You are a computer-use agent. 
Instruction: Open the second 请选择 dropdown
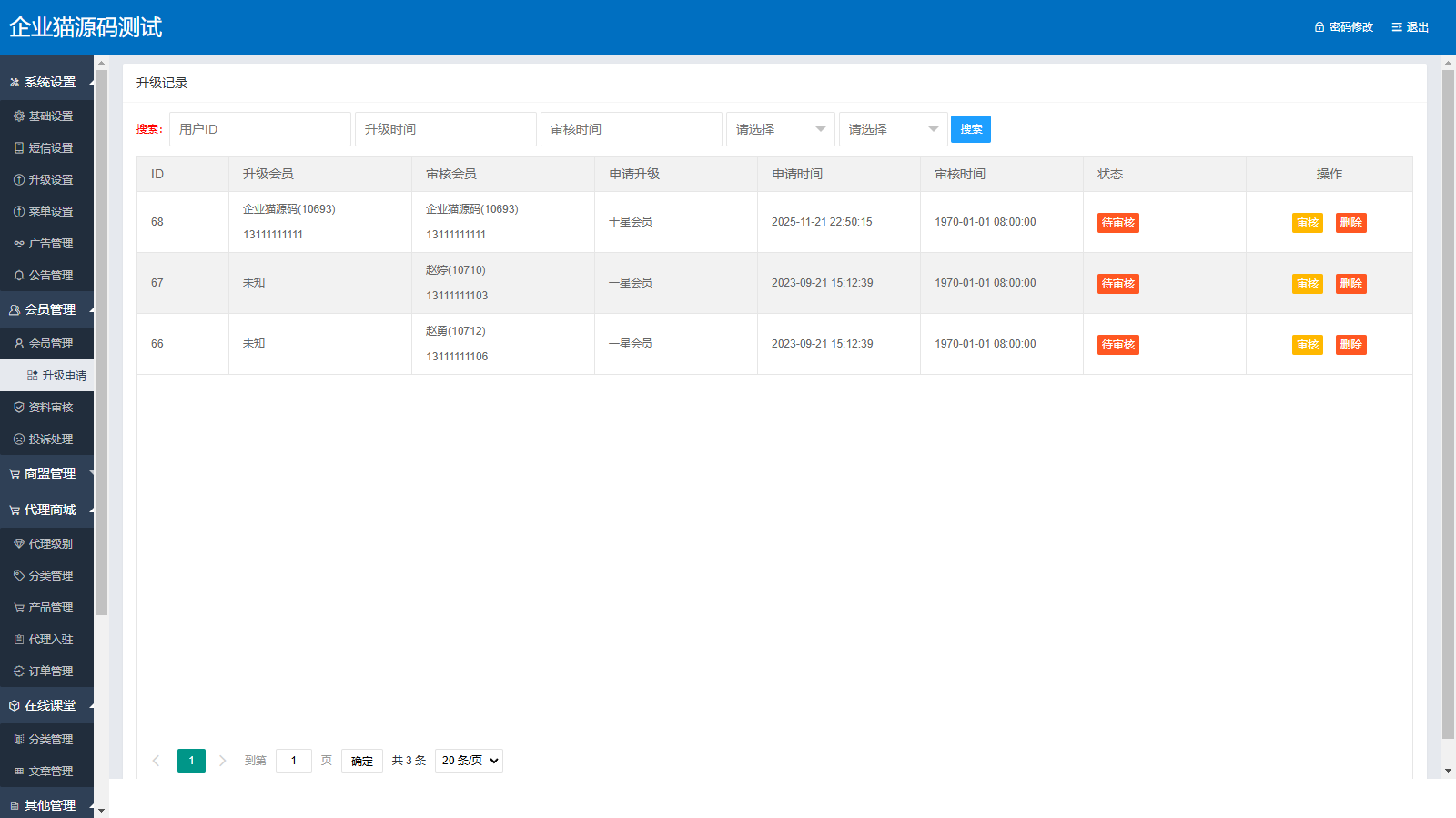coord(893,129)
